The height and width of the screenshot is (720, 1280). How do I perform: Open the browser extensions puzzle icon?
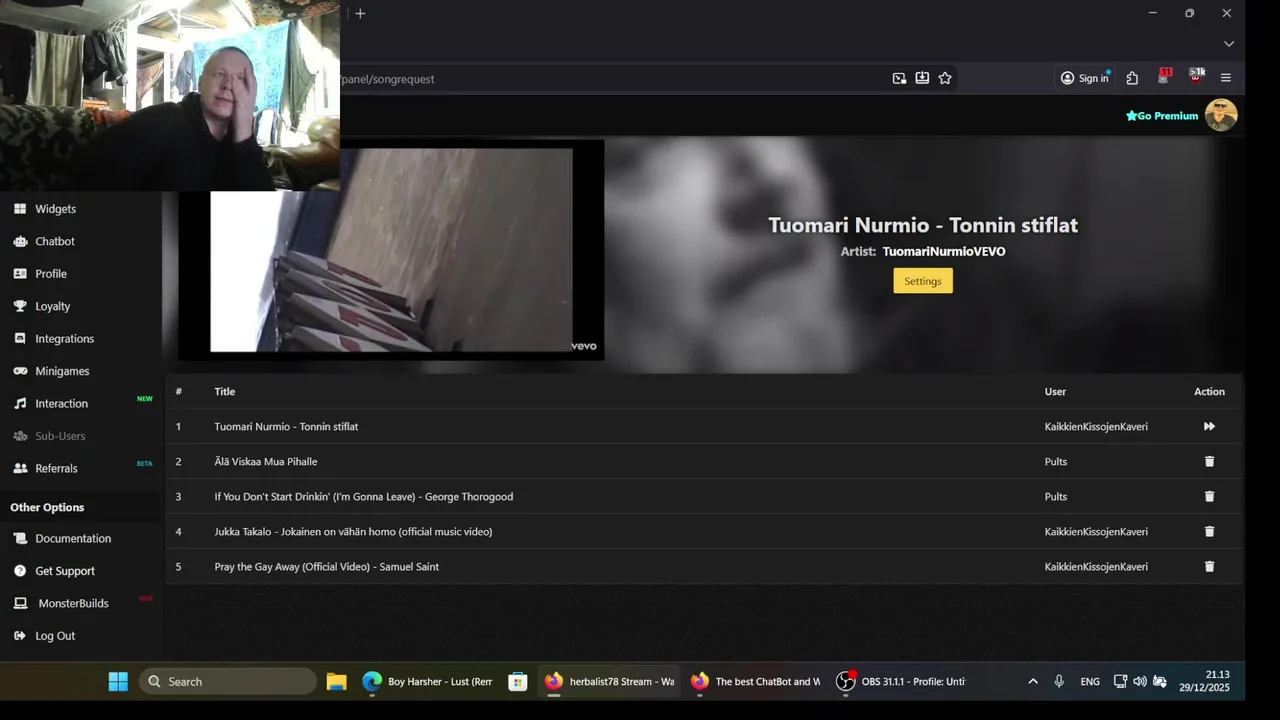[1132, 78]
